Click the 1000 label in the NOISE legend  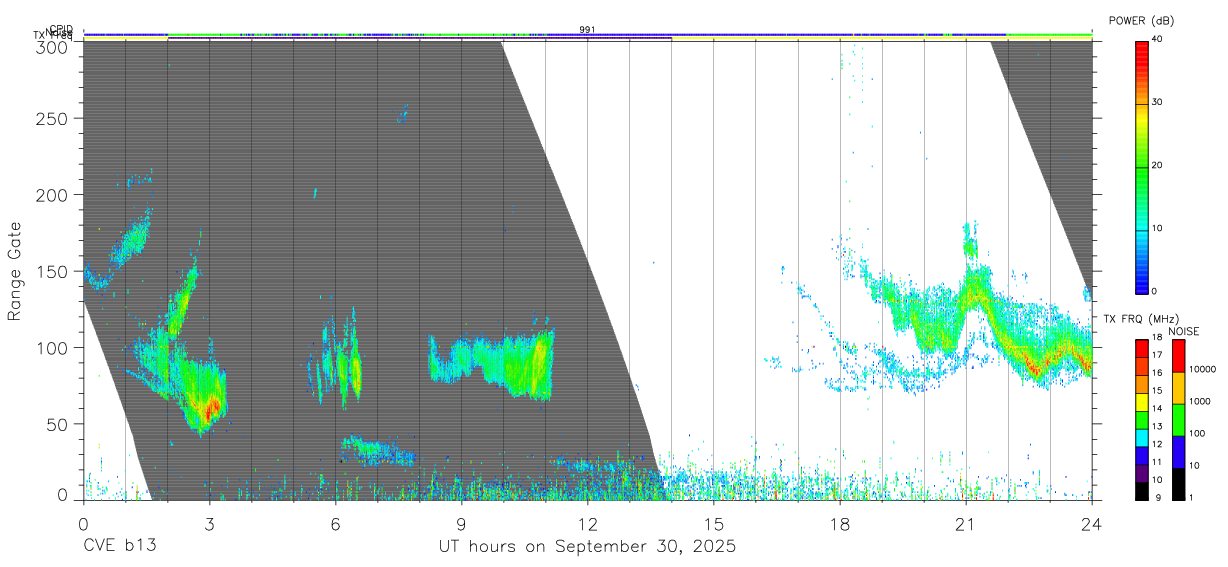click(x=1200, y=401)
